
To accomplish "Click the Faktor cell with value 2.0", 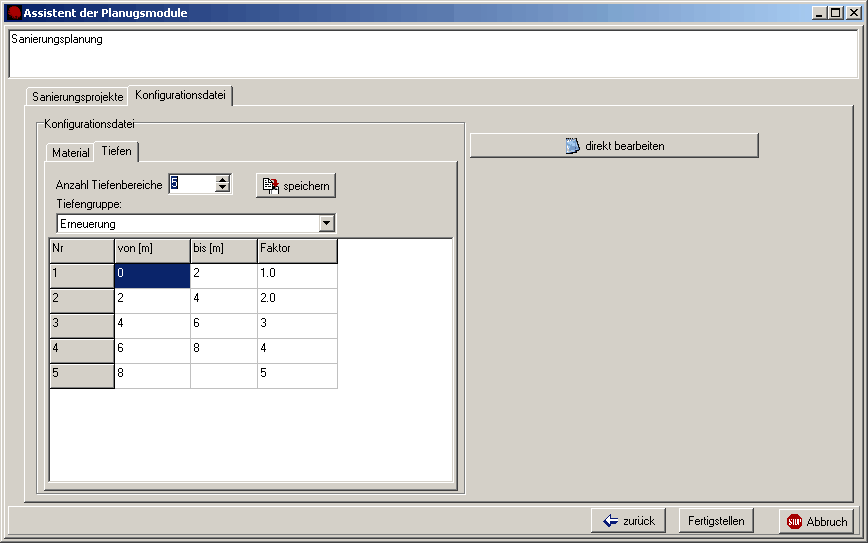I will point(296,300).
